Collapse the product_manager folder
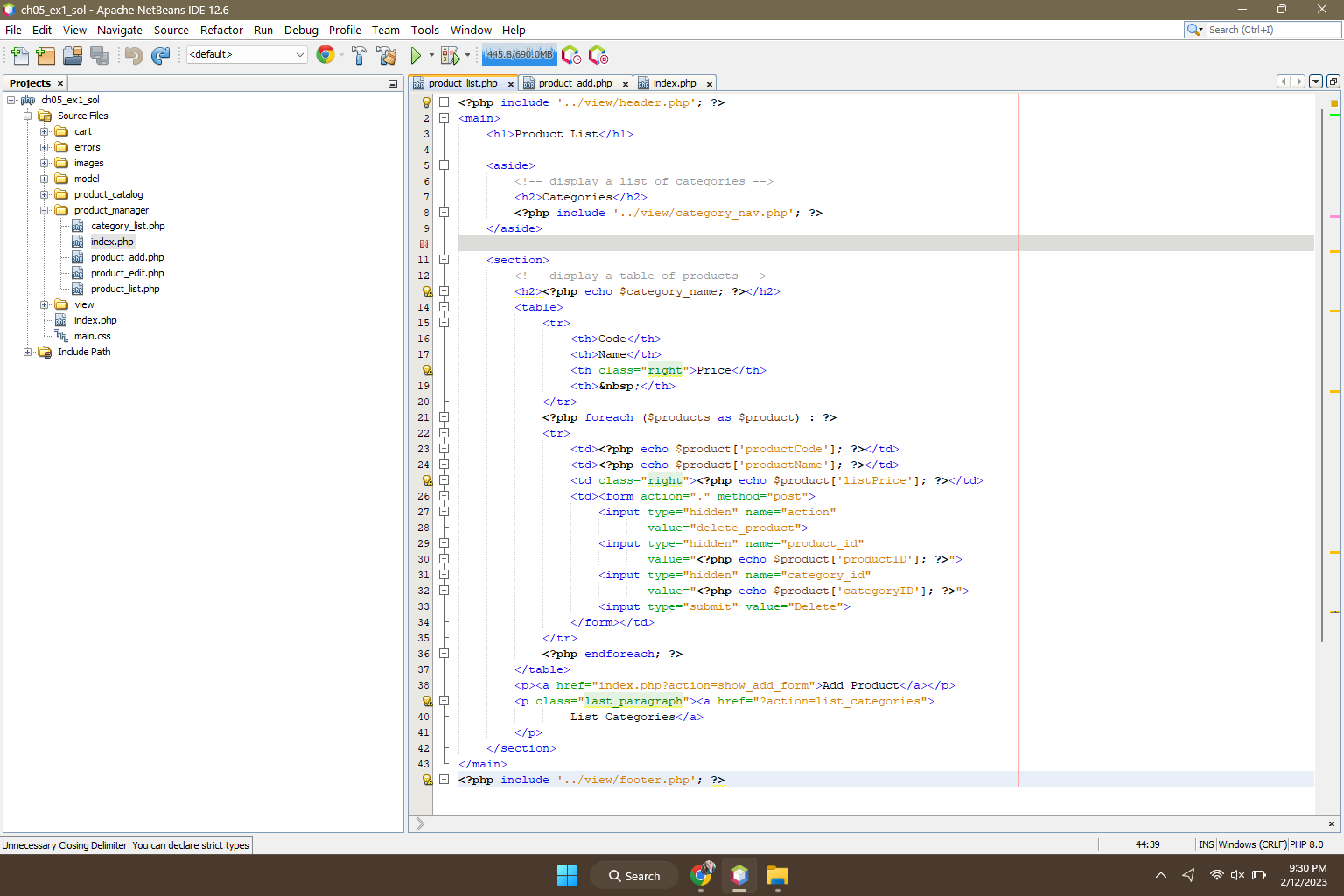The width and height of the screenshot is (1344, 896). point(45,210)
